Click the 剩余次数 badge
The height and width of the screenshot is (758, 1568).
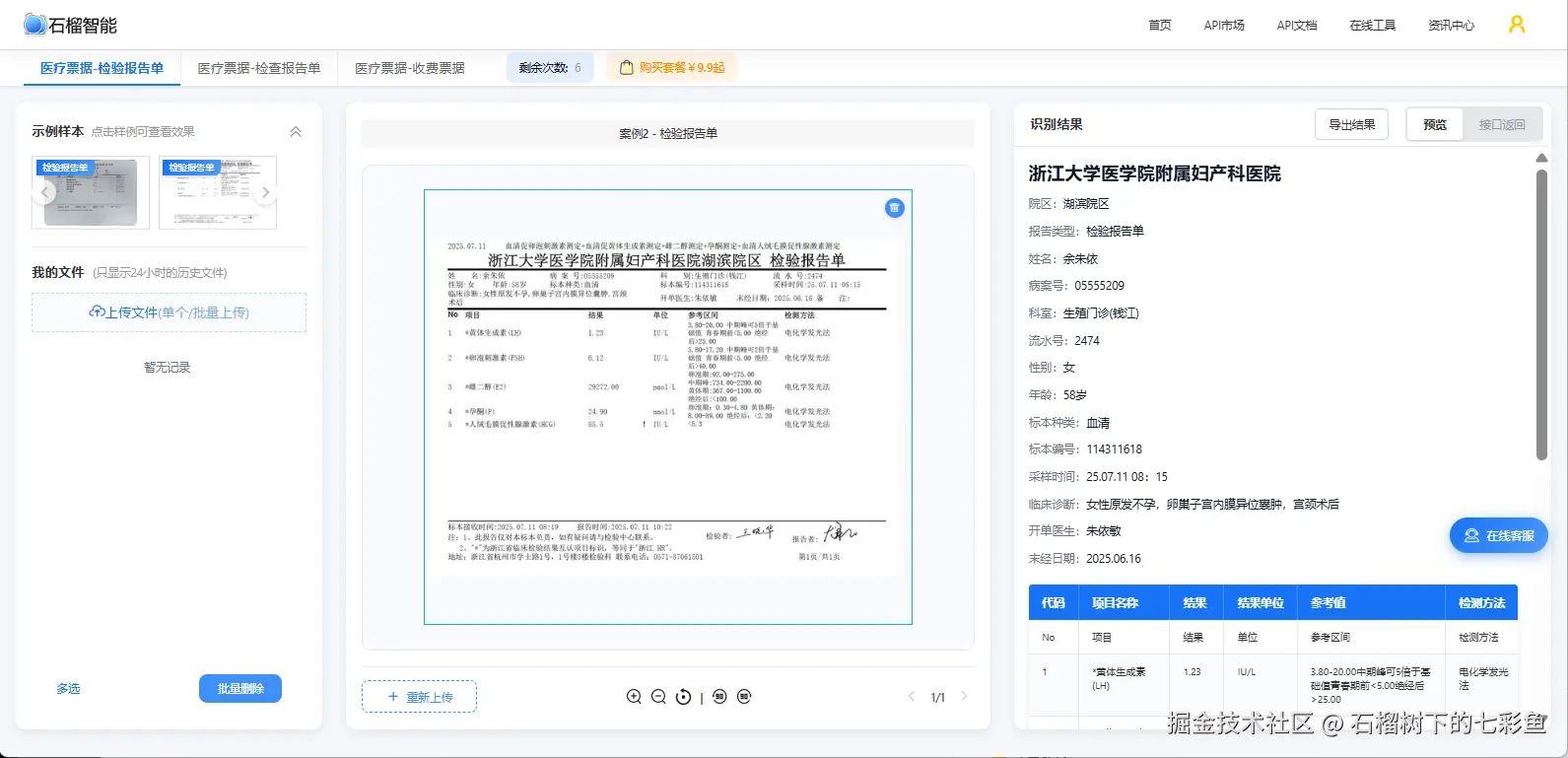550,68
